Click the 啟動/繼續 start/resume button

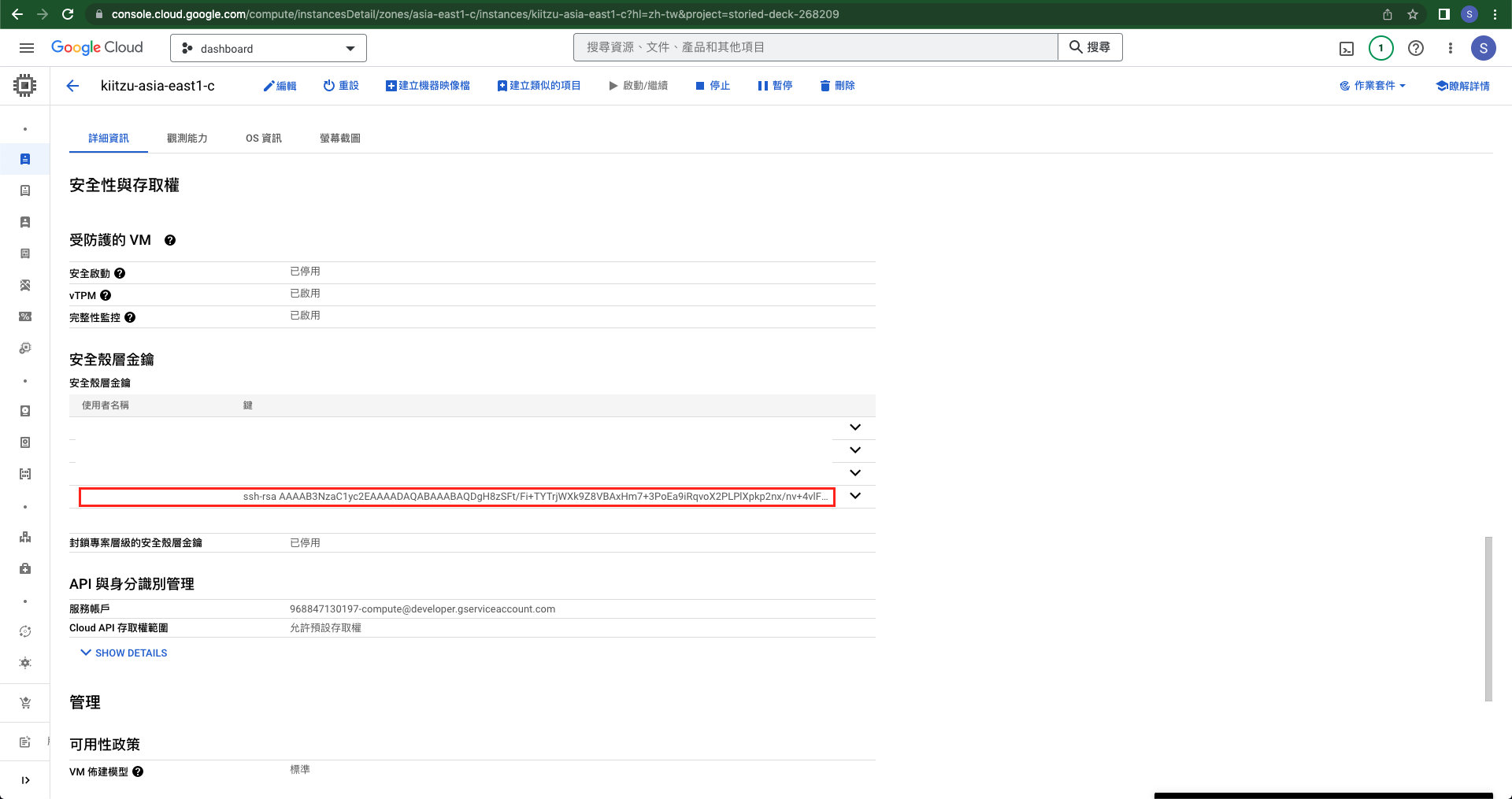pos(638,86)
